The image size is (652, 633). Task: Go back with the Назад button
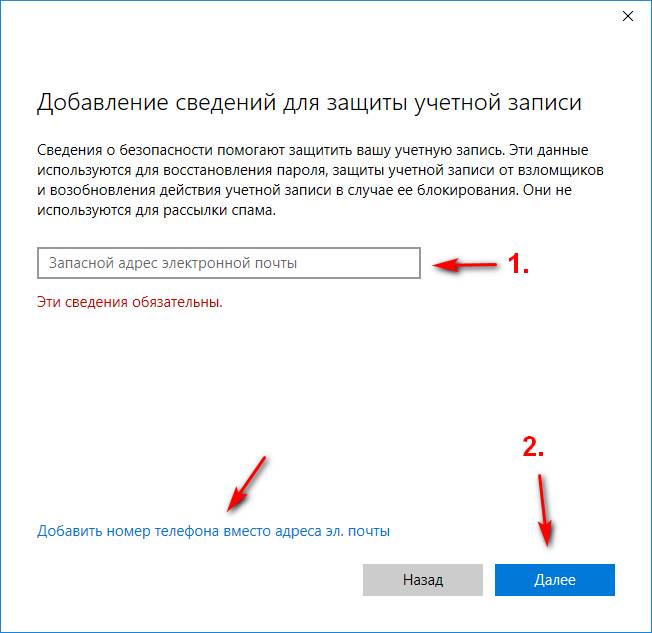422,580
